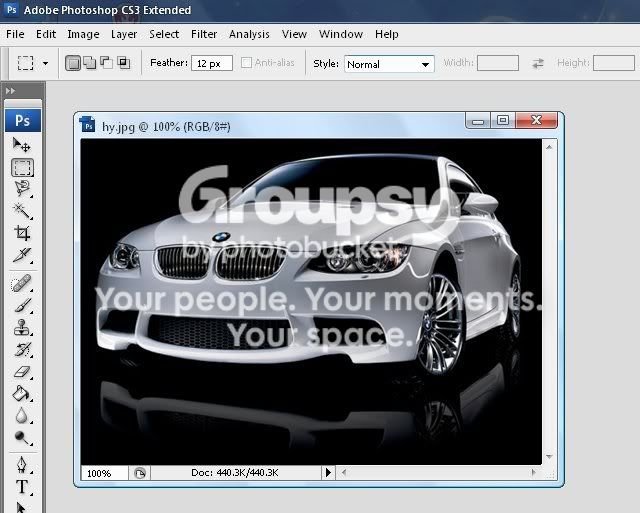Open the Edit menu

[x=46, y=34]
